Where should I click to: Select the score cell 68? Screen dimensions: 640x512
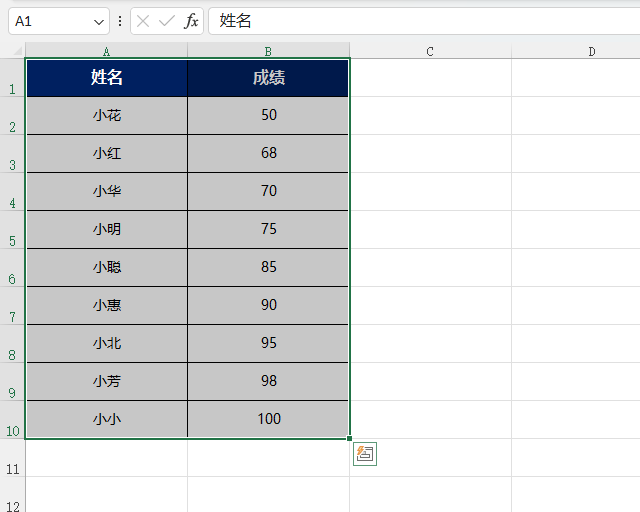click(268, 154)
